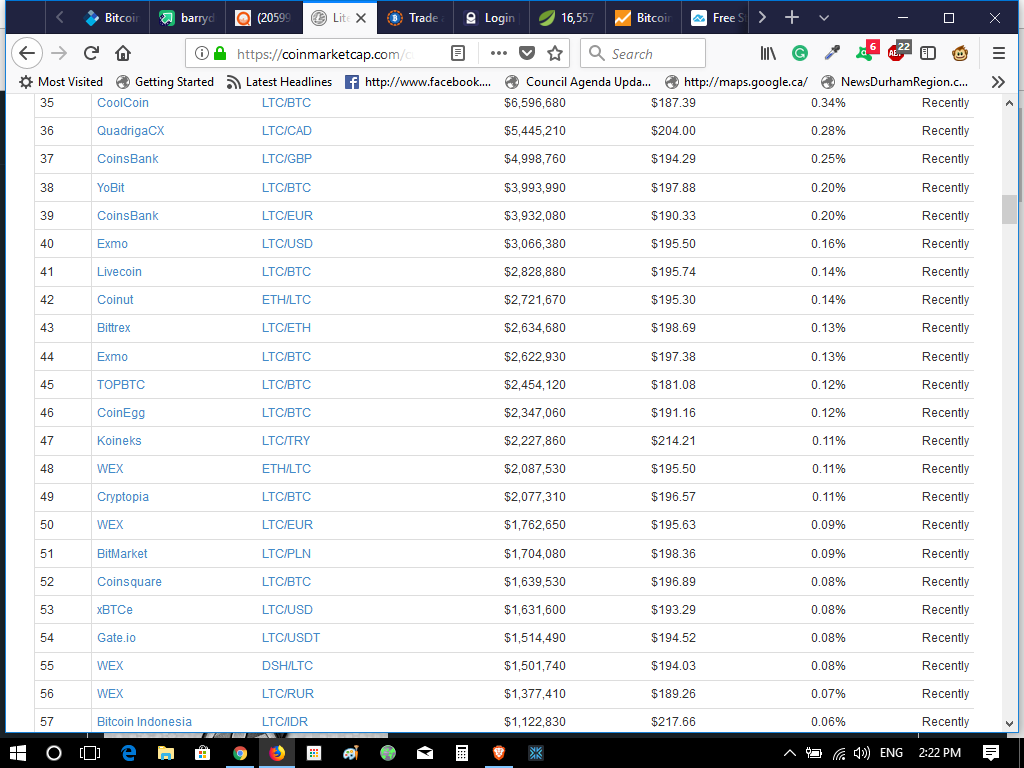1024x768 pixels.
Task: Open the green extension with badge 6
Action: tap(867, 52)
